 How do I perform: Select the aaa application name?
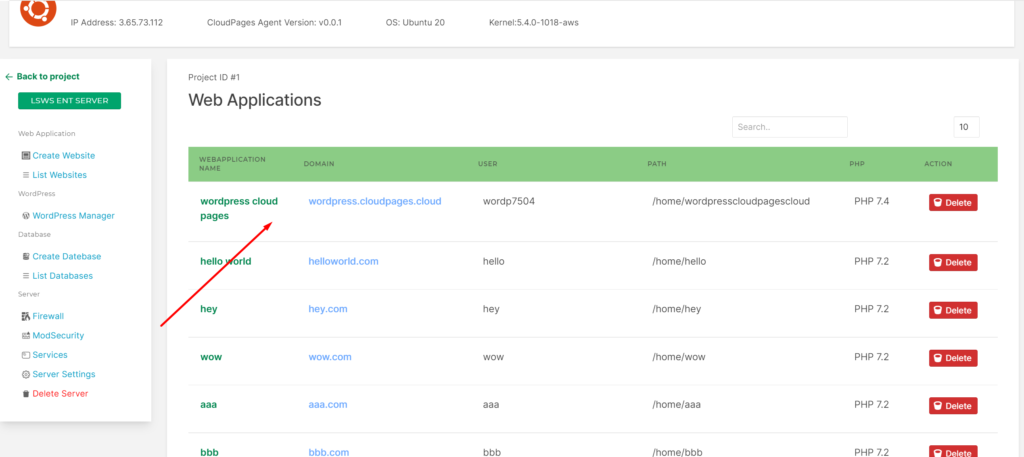(x=208, y=404)
